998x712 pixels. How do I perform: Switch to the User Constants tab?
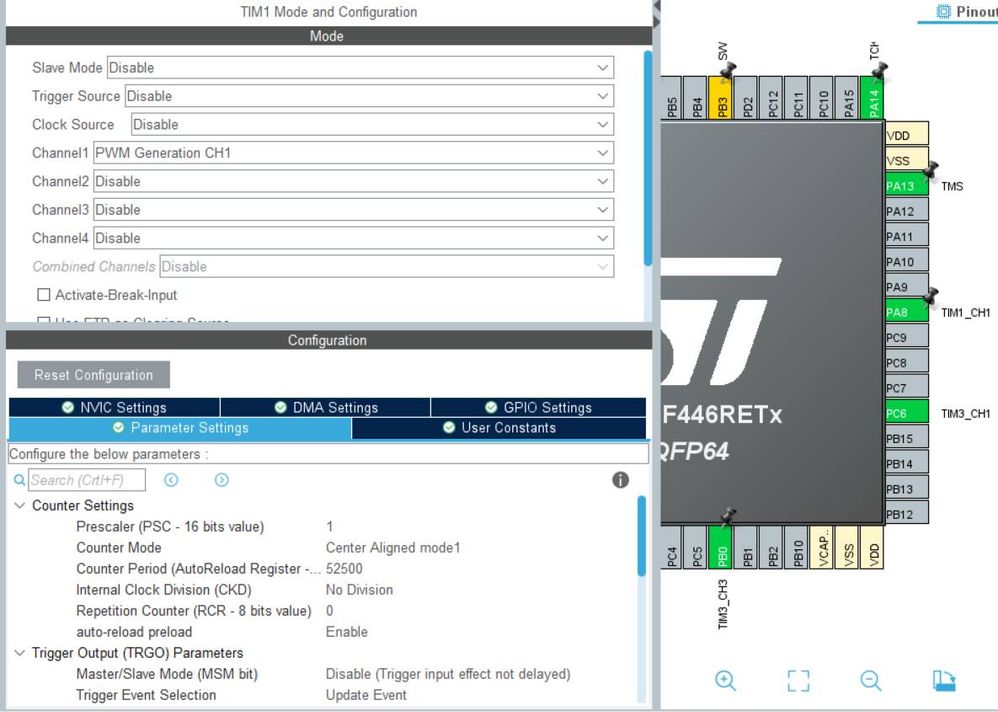coord(499,428)
